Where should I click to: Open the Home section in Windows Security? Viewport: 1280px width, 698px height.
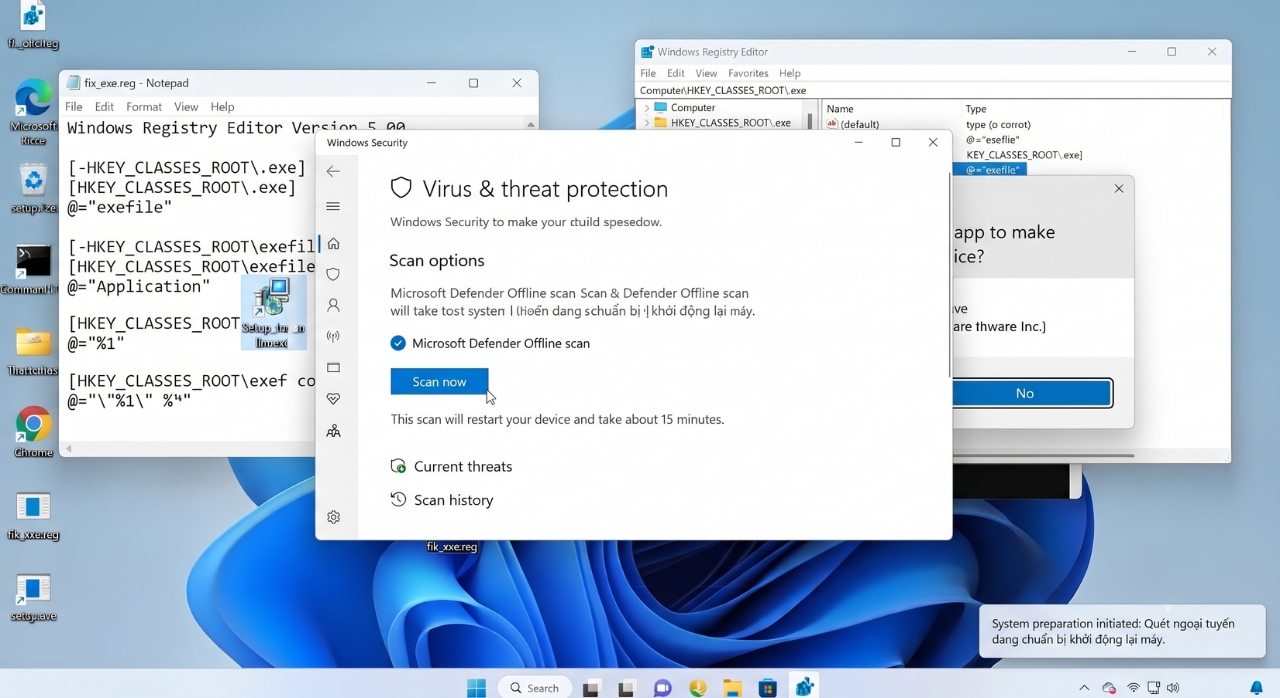coord(333,243)
